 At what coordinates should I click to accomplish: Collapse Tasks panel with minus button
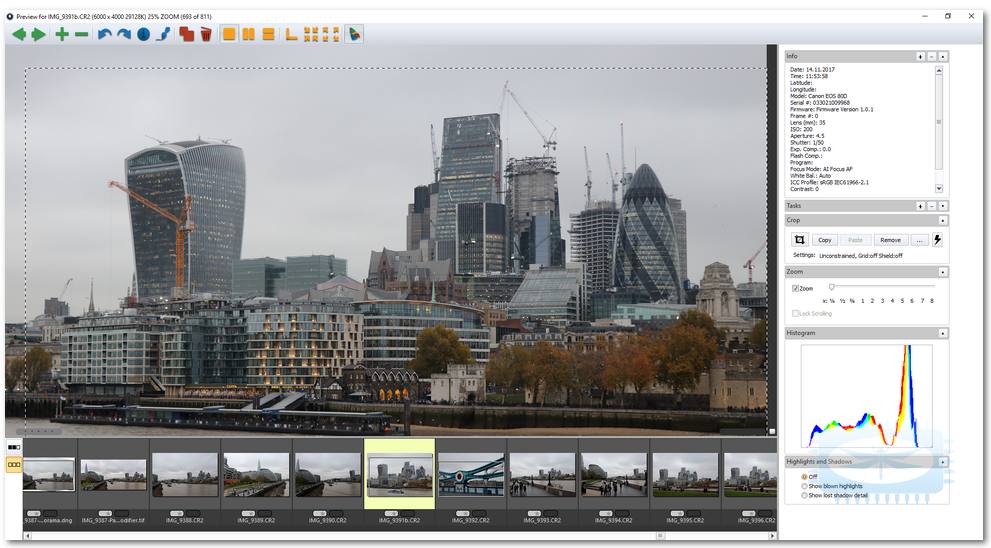click(x=932, y=206)
